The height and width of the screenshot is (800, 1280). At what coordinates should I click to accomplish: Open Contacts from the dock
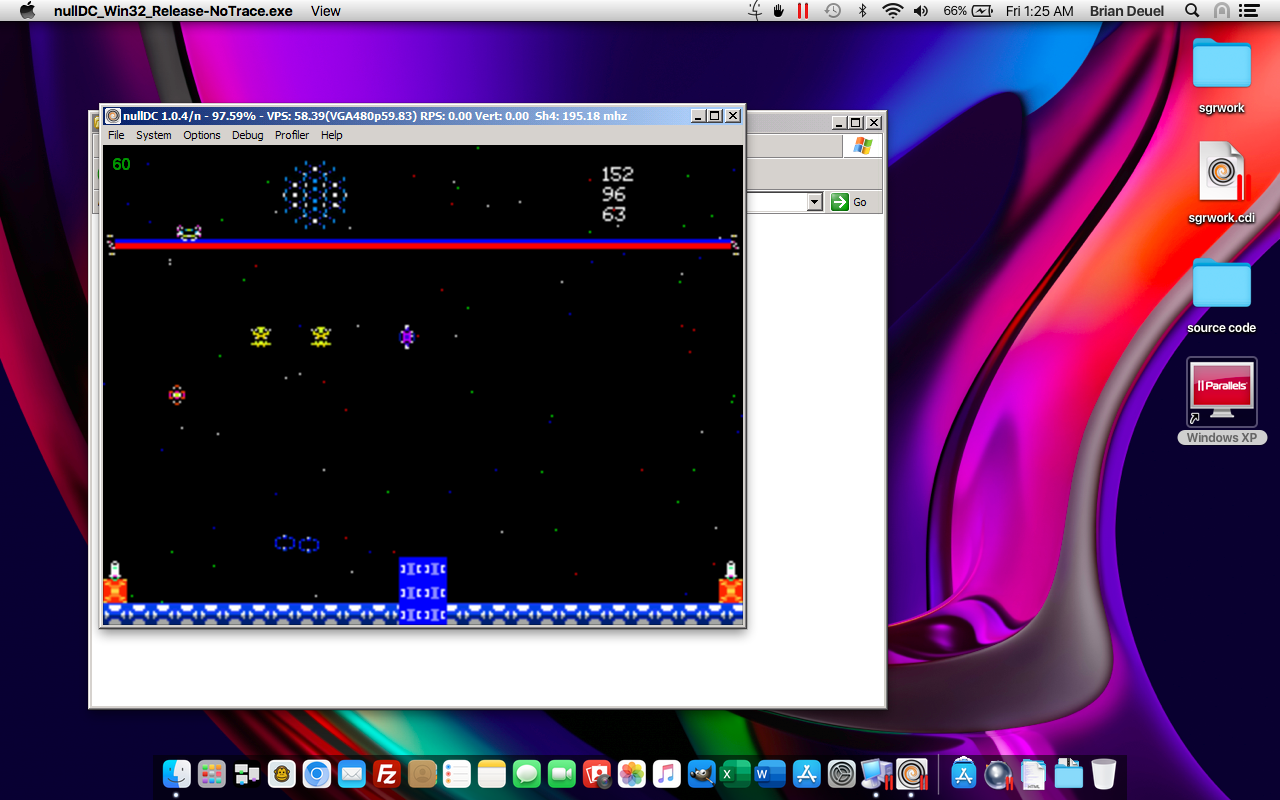(x=422, y=774)
